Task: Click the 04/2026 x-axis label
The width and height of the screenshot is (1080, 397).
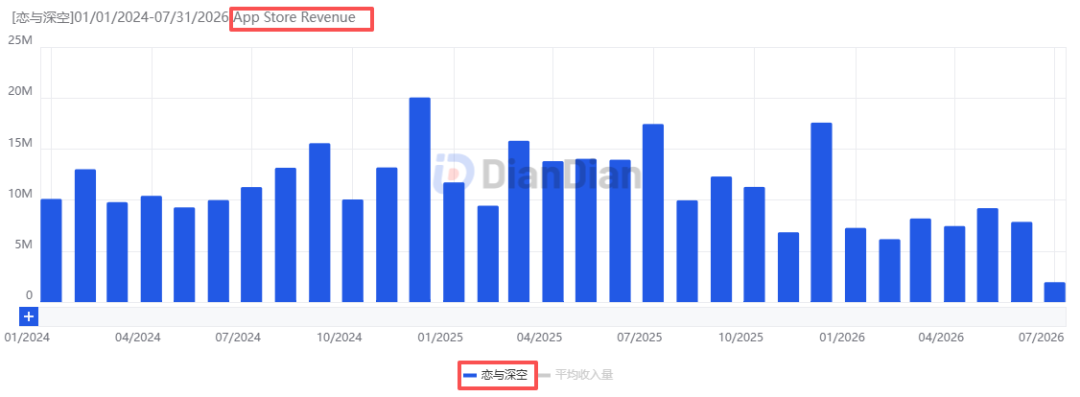Action: tap(941, 338)
